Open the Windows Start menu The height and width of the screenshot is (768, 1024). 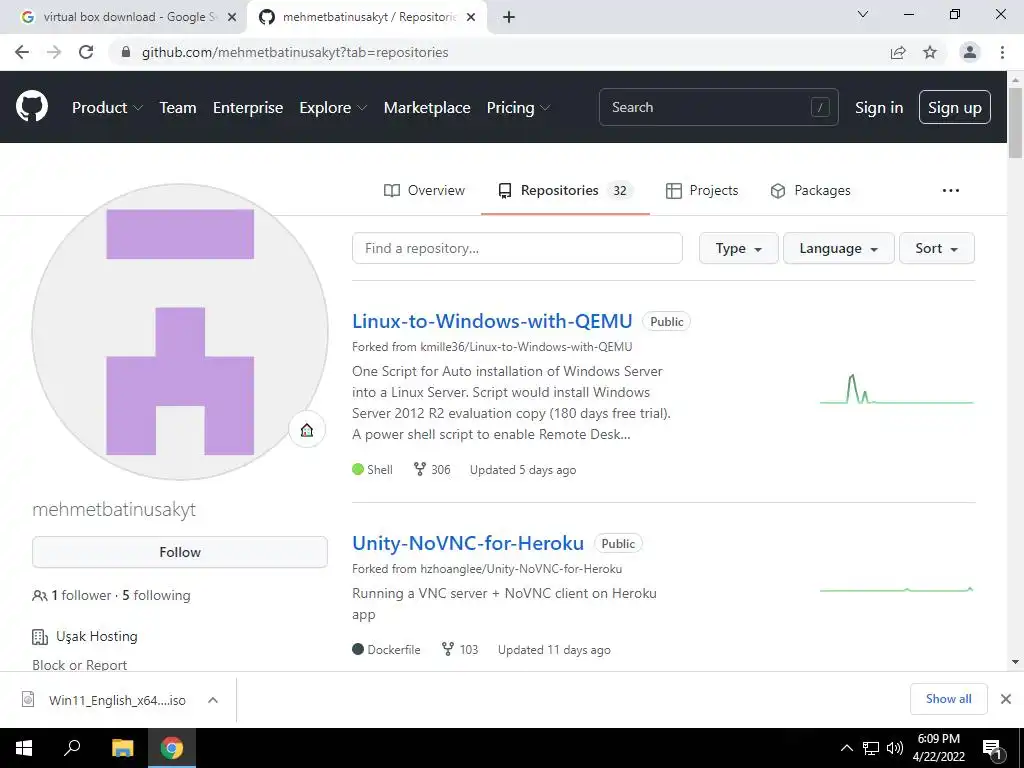click(x=24, y=748)
